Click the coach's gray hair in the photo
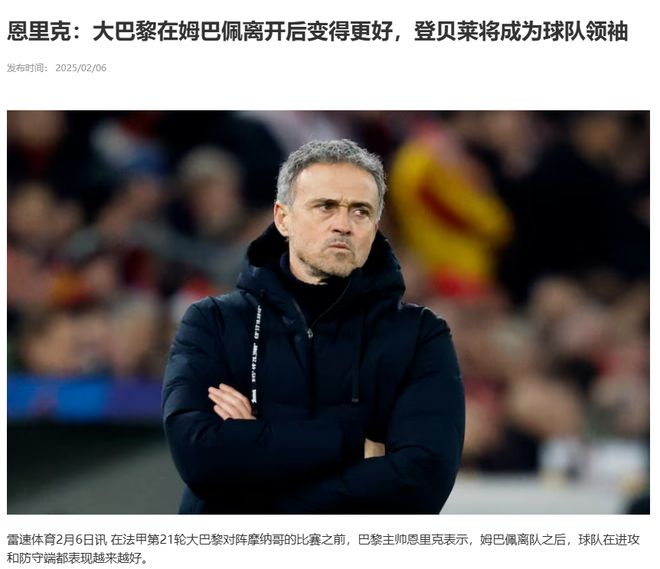This screenshot has height=569, width=660. pos(330,162)
